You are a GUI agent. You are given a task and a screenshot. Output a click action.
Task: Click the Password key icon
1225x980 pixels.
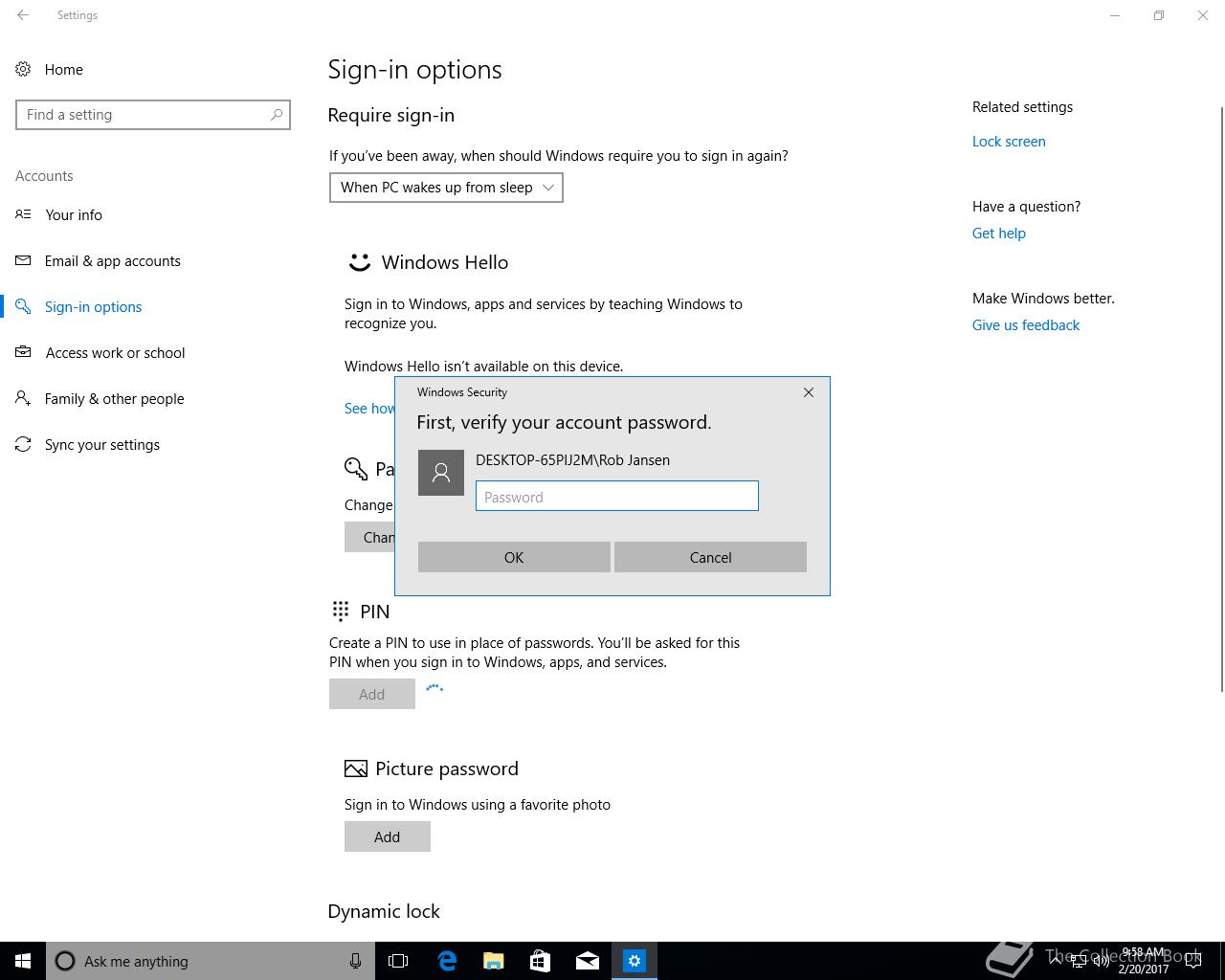356,468
